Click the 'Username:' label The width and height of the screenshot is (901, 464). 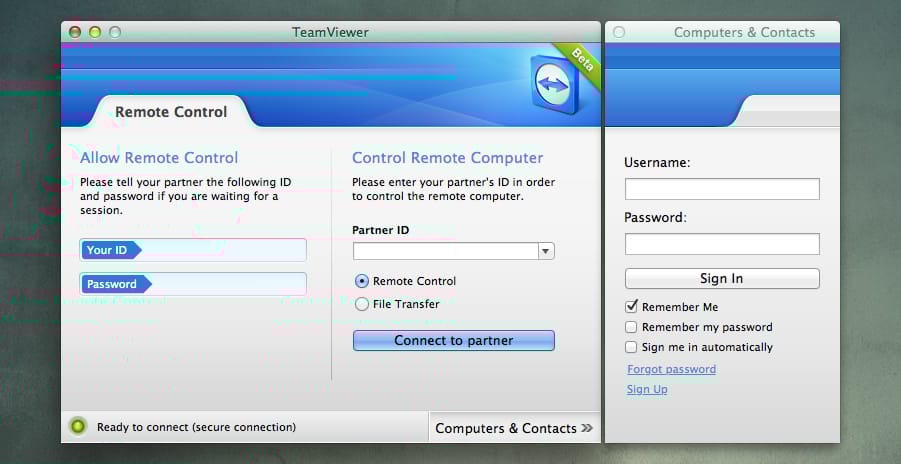(x=657, y=163)
